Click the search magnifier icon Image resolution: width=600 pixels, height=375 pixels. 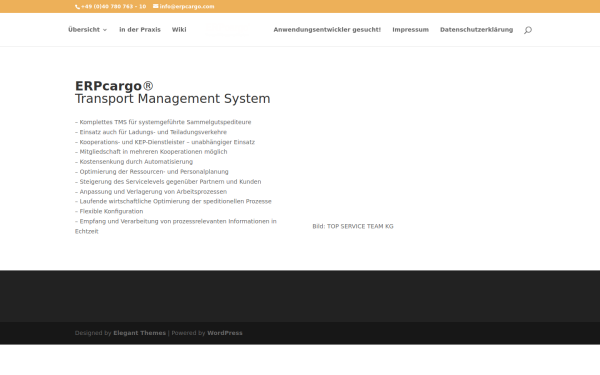coord(528,30)
